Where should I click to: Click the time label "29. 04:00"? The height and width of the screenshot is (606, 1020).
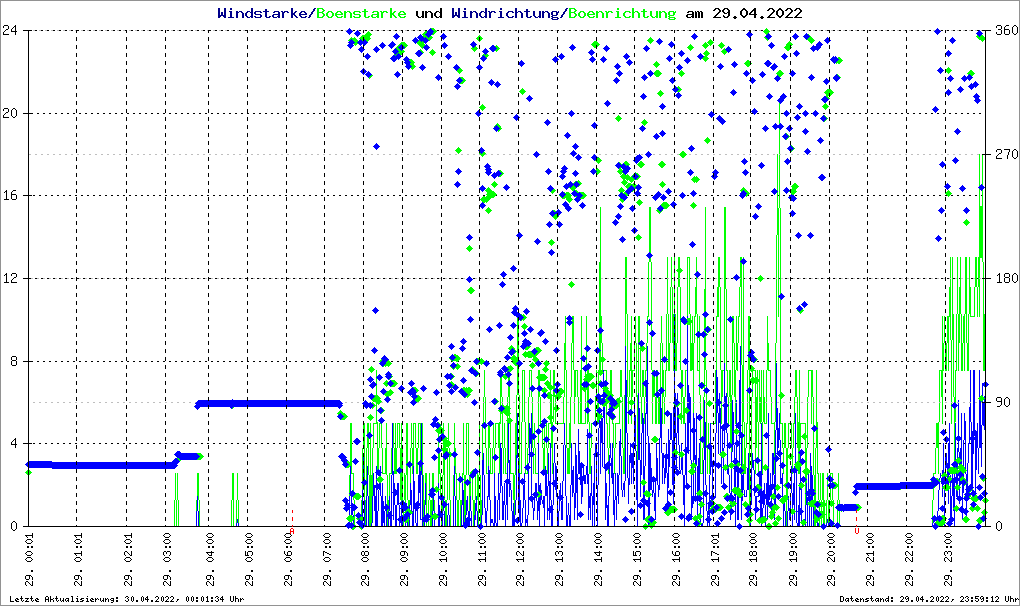click(x=209, y=560)
